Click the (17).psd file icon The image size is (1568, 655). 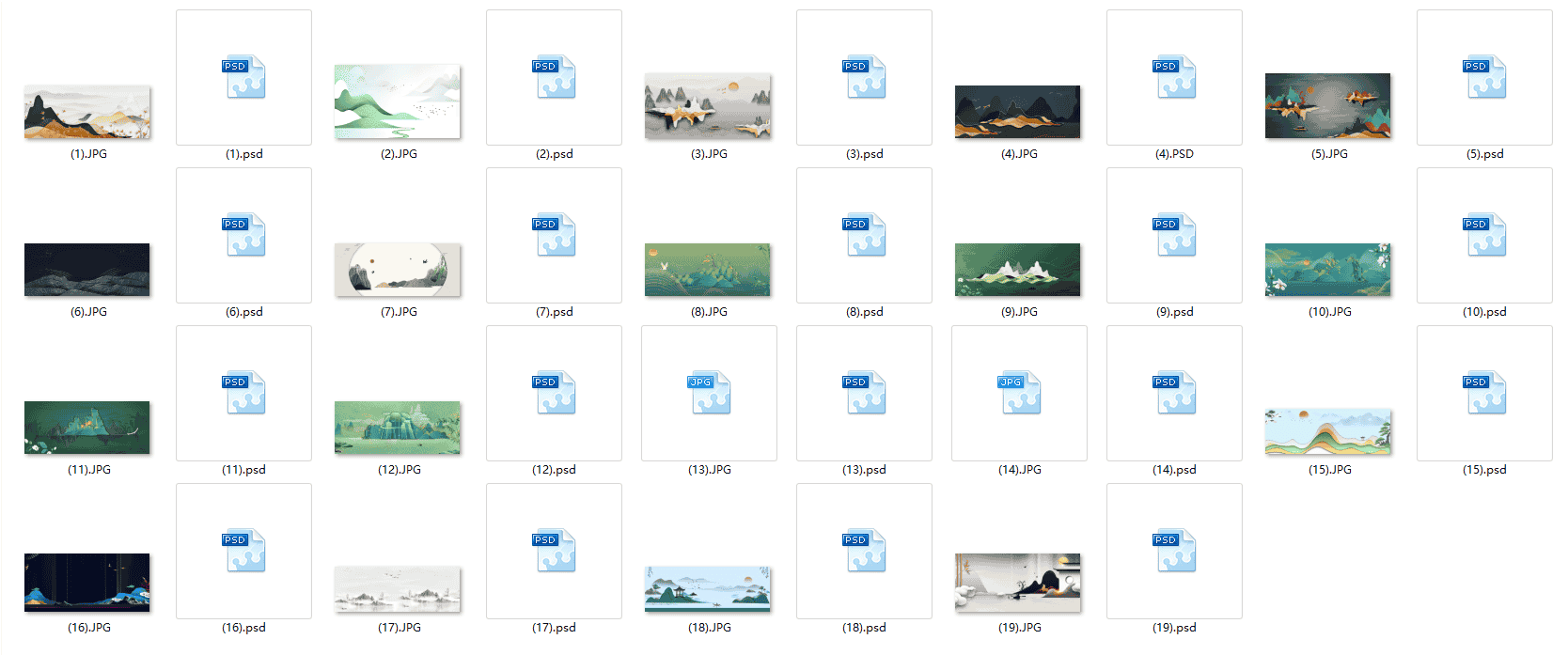click(554, 551)
